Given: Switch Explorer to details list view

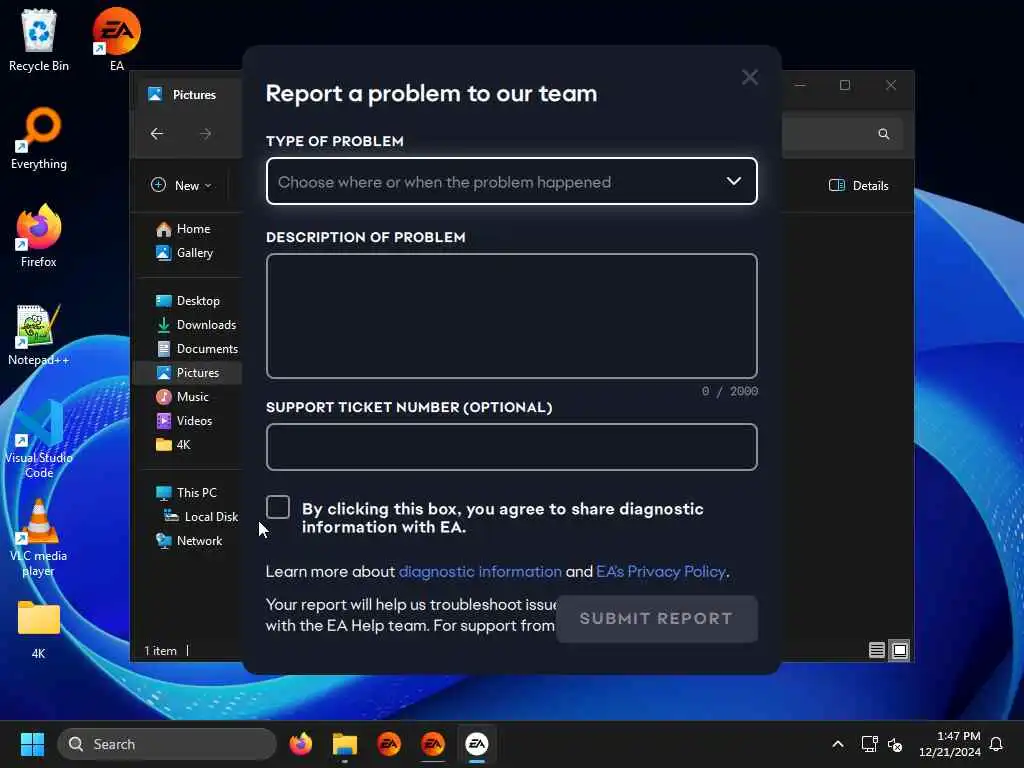Looking at the screenshot, I should click(876, 650).
